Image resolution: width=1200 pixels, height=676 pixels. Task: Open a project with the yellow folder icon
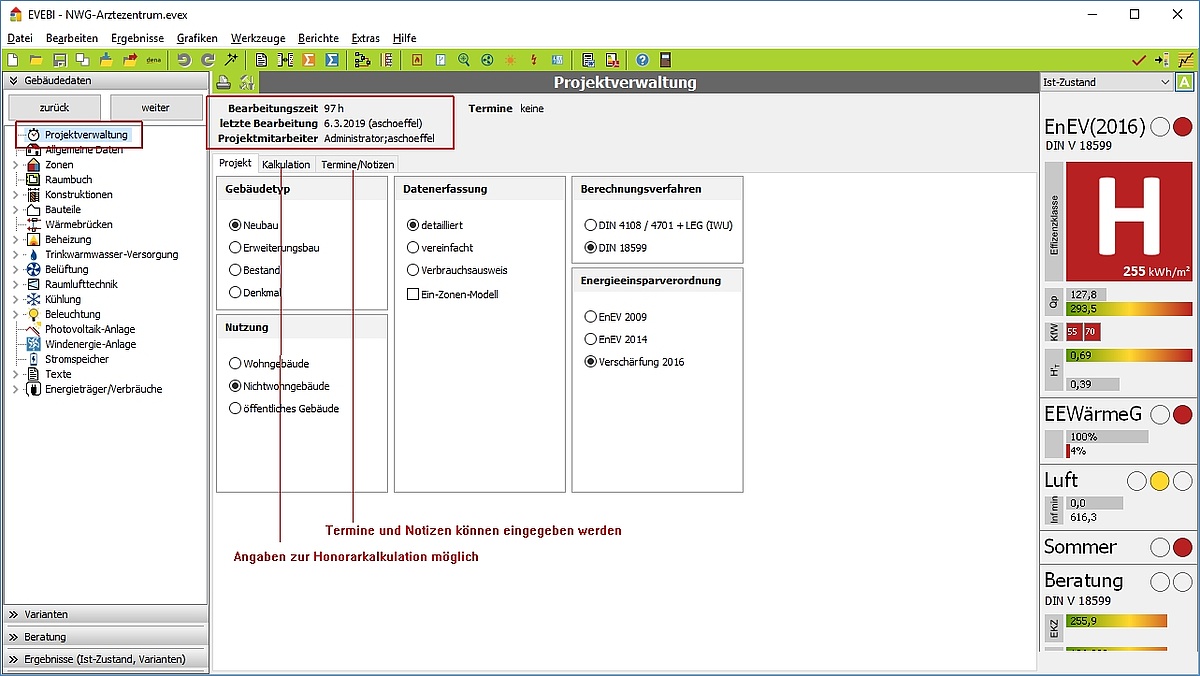(x=36, y=60)
